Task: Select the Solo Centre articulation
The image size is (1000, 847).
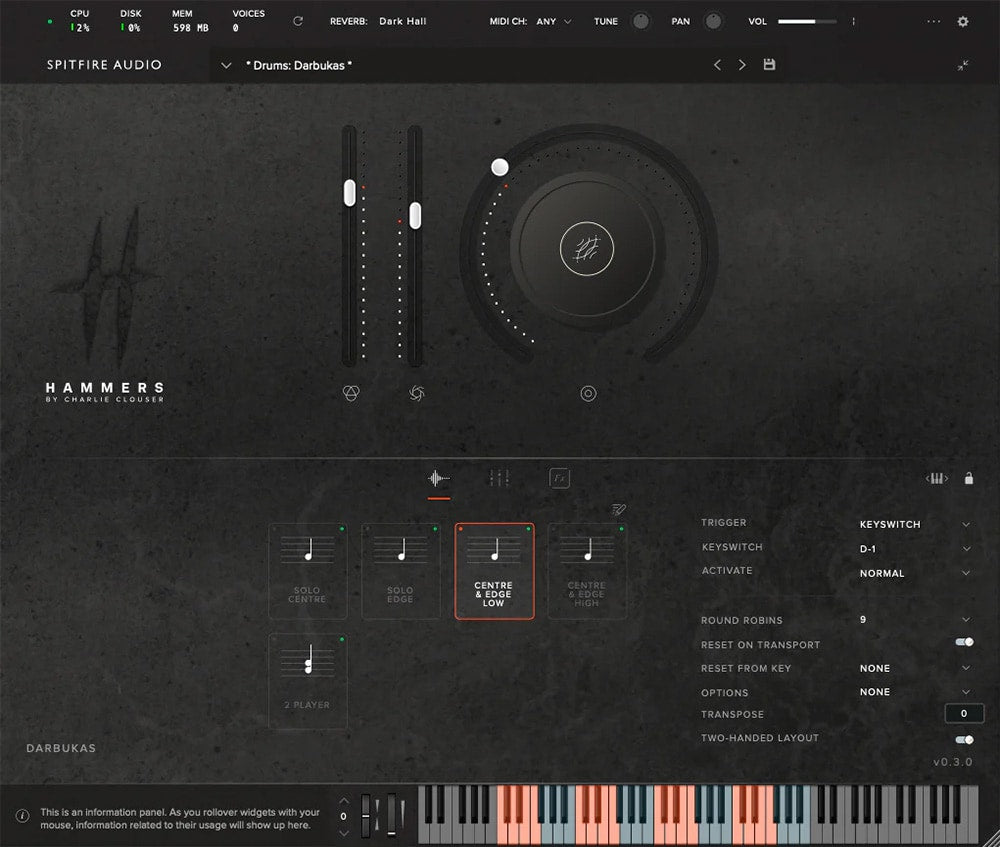Action: 308,571
